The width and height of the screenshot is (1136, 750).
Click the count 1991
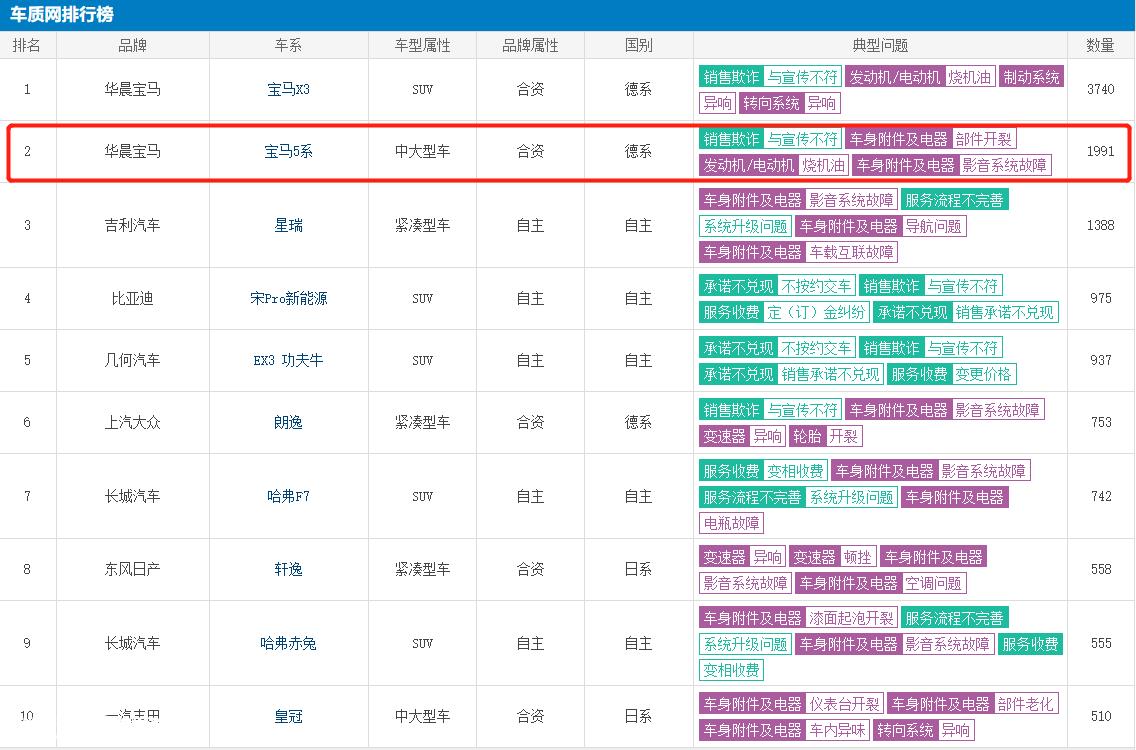(x=1100, y=151)
